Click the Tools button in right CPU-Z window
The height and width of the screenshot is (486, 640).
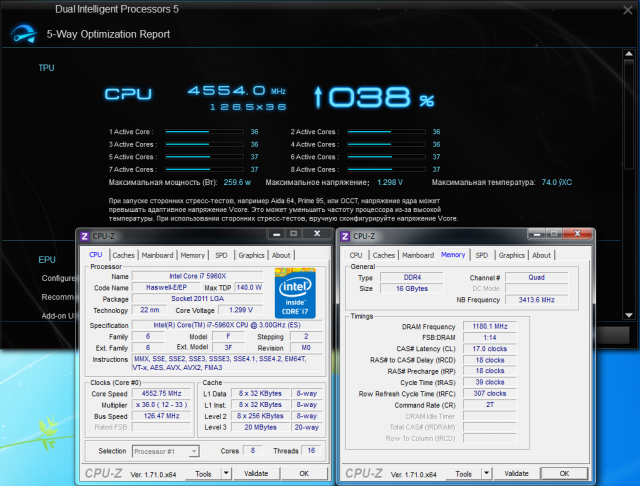pos(463,474)
